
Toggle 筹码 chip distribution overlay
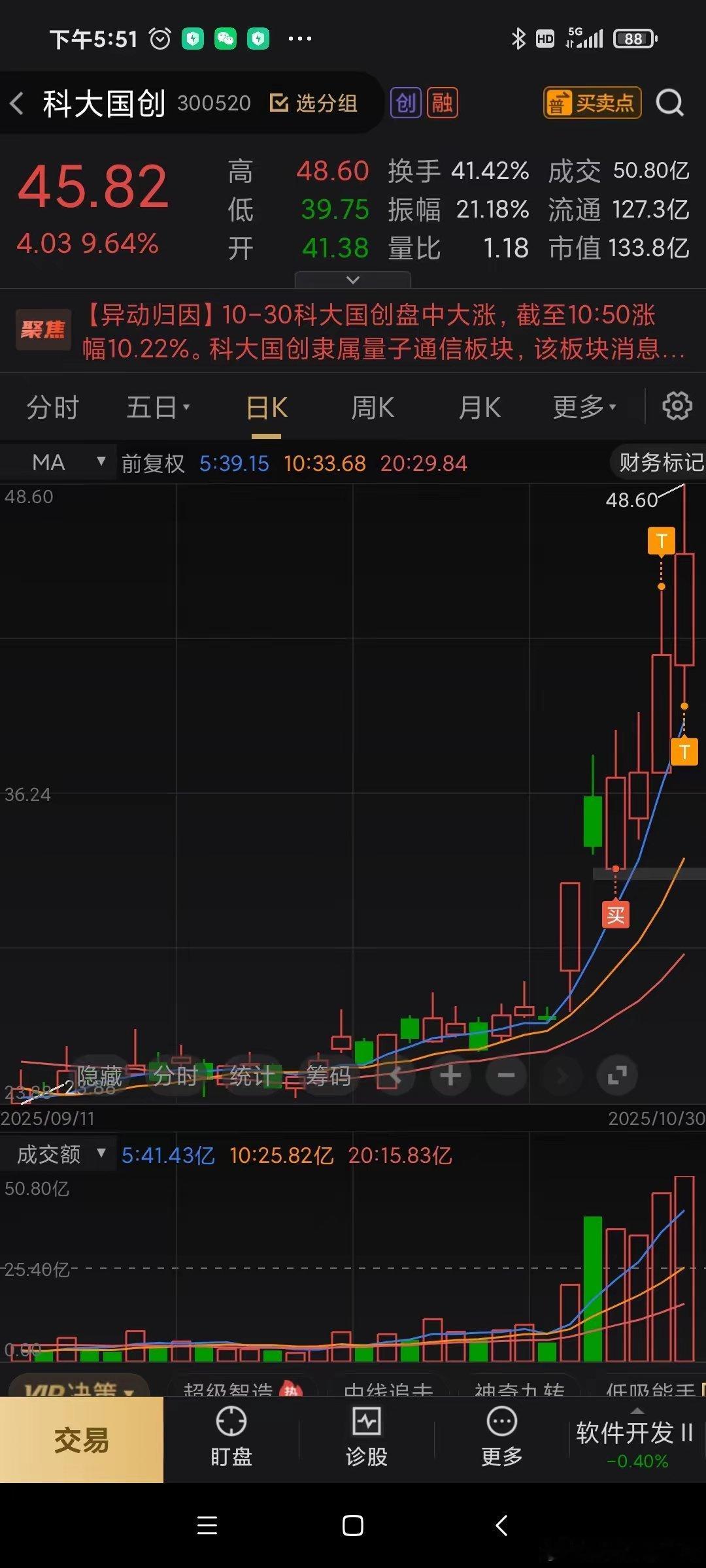pyautogui.click(x=328, y=1075)
